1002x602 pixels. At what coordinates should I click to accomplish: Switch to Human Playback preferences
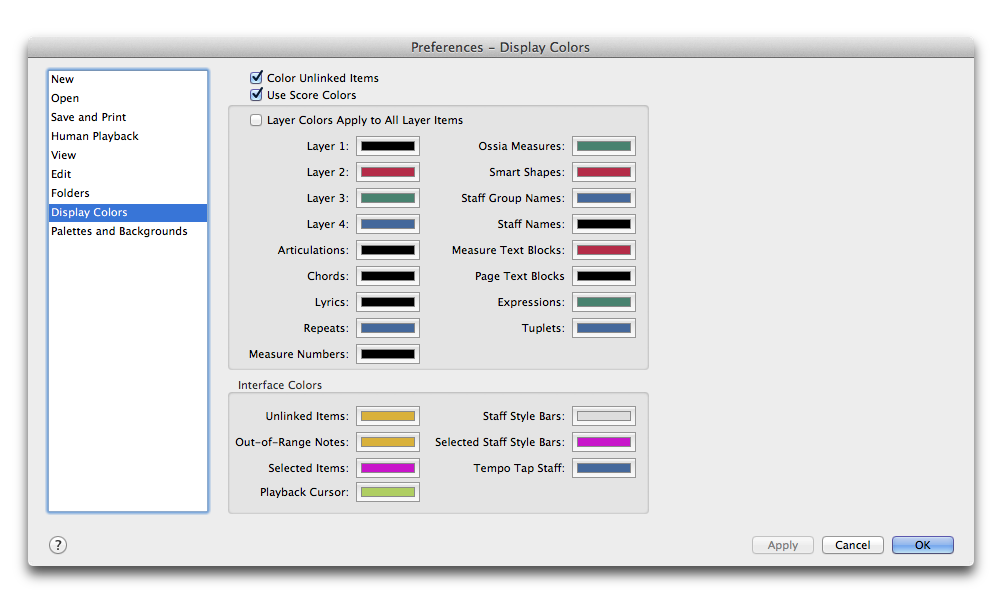(128, 136)
